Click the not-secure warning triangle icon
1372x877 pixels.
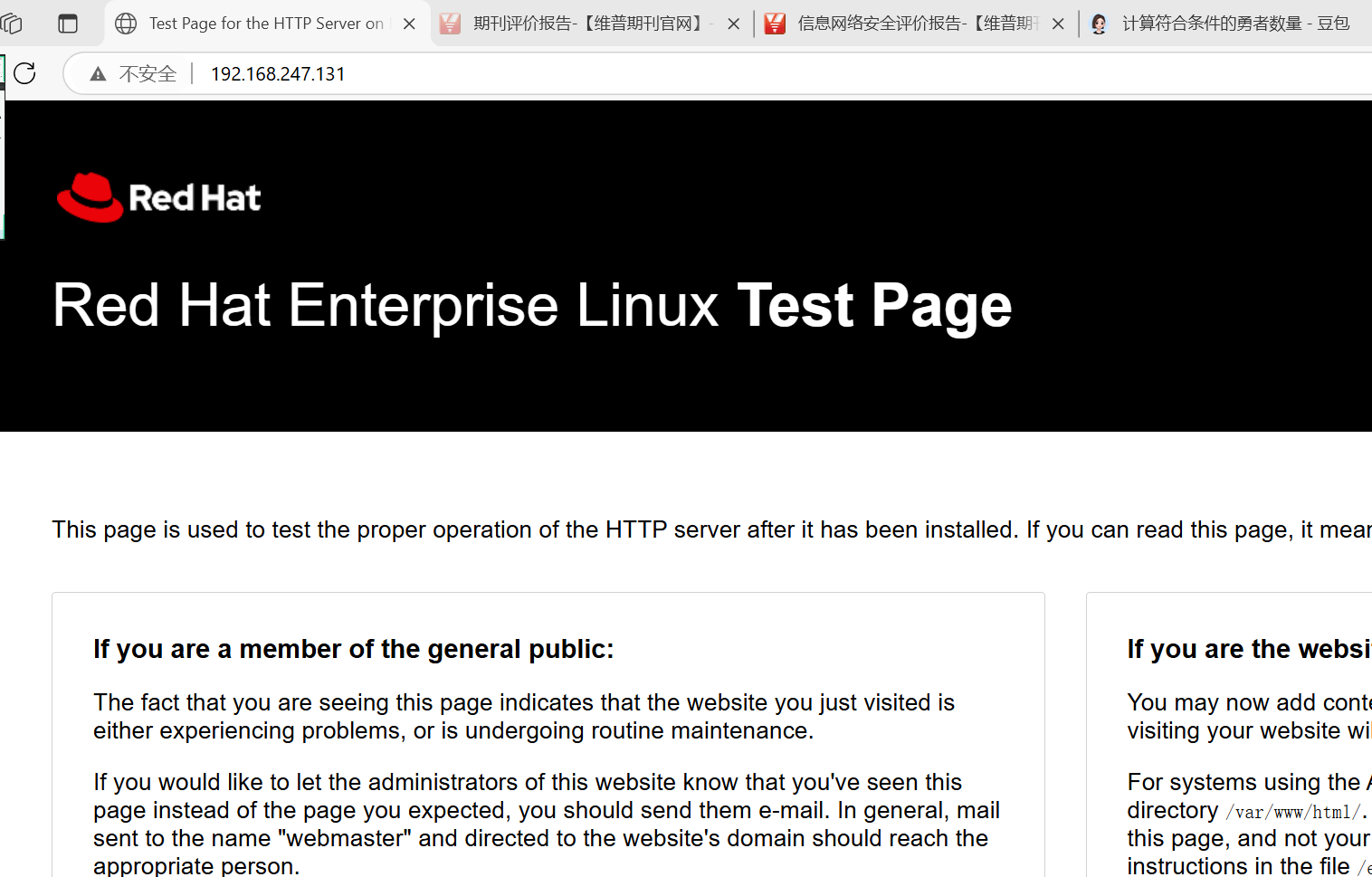pyautogui.click(x=98, y=74)
